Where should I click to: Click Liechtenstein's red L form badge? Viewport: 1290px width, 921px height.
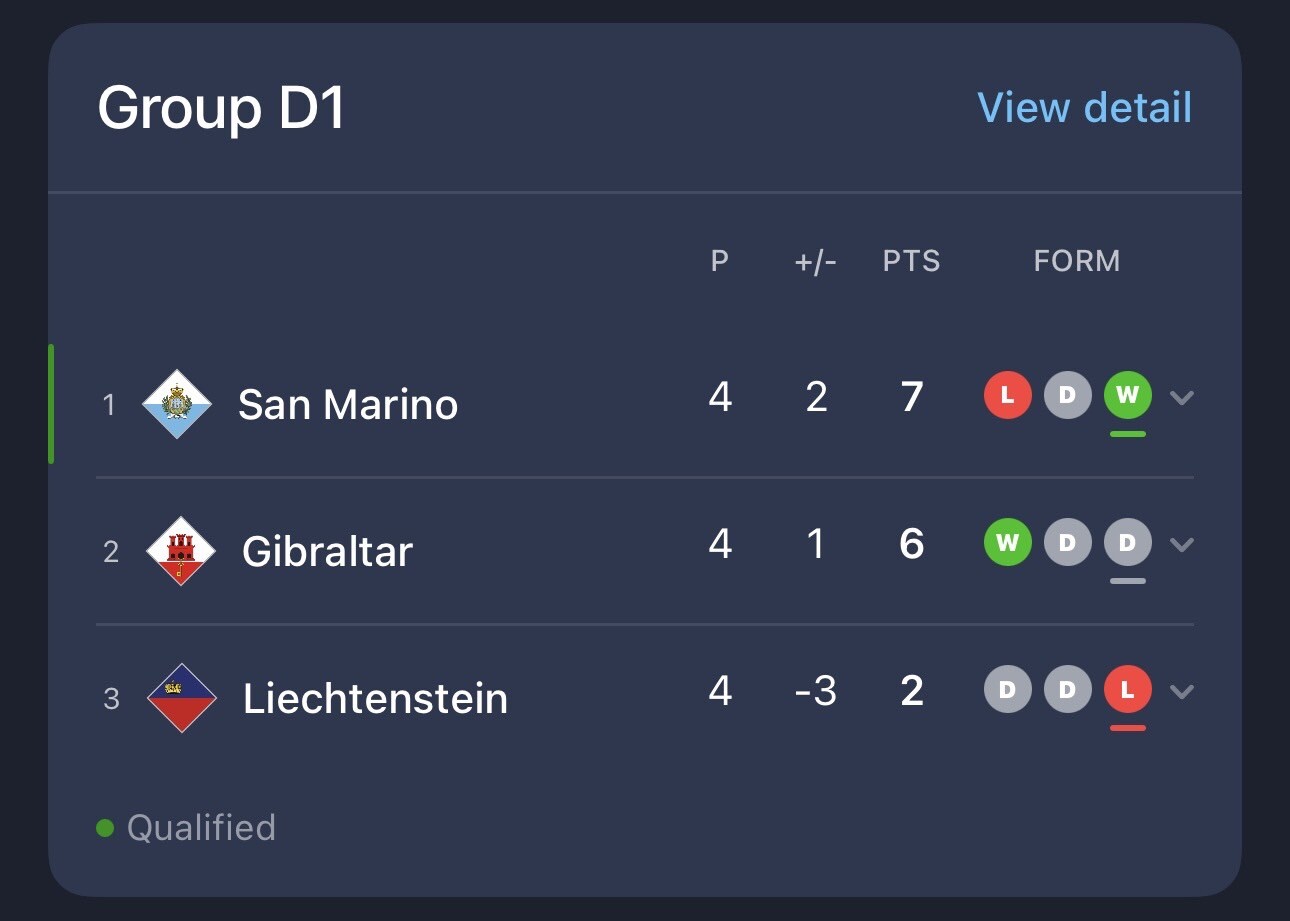1128,690
